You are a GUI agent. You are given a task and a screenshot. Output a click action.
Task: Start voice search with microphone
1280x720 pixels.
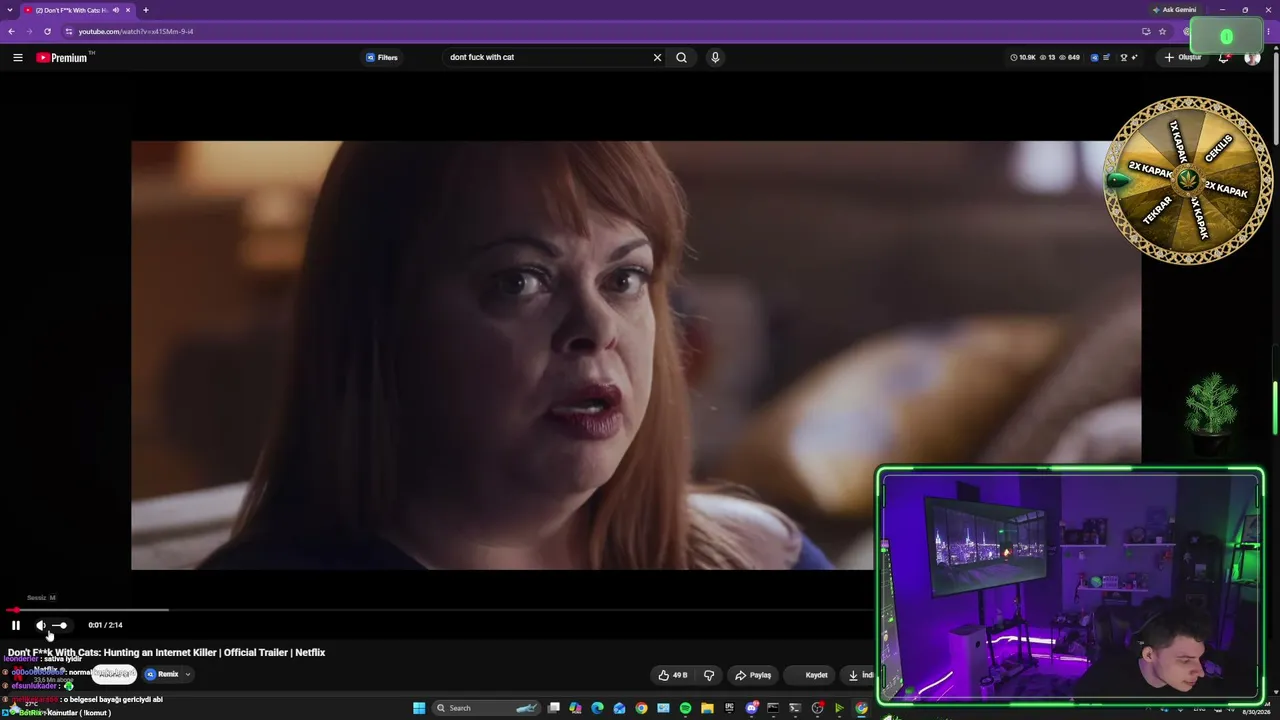[x=715, y=57]
